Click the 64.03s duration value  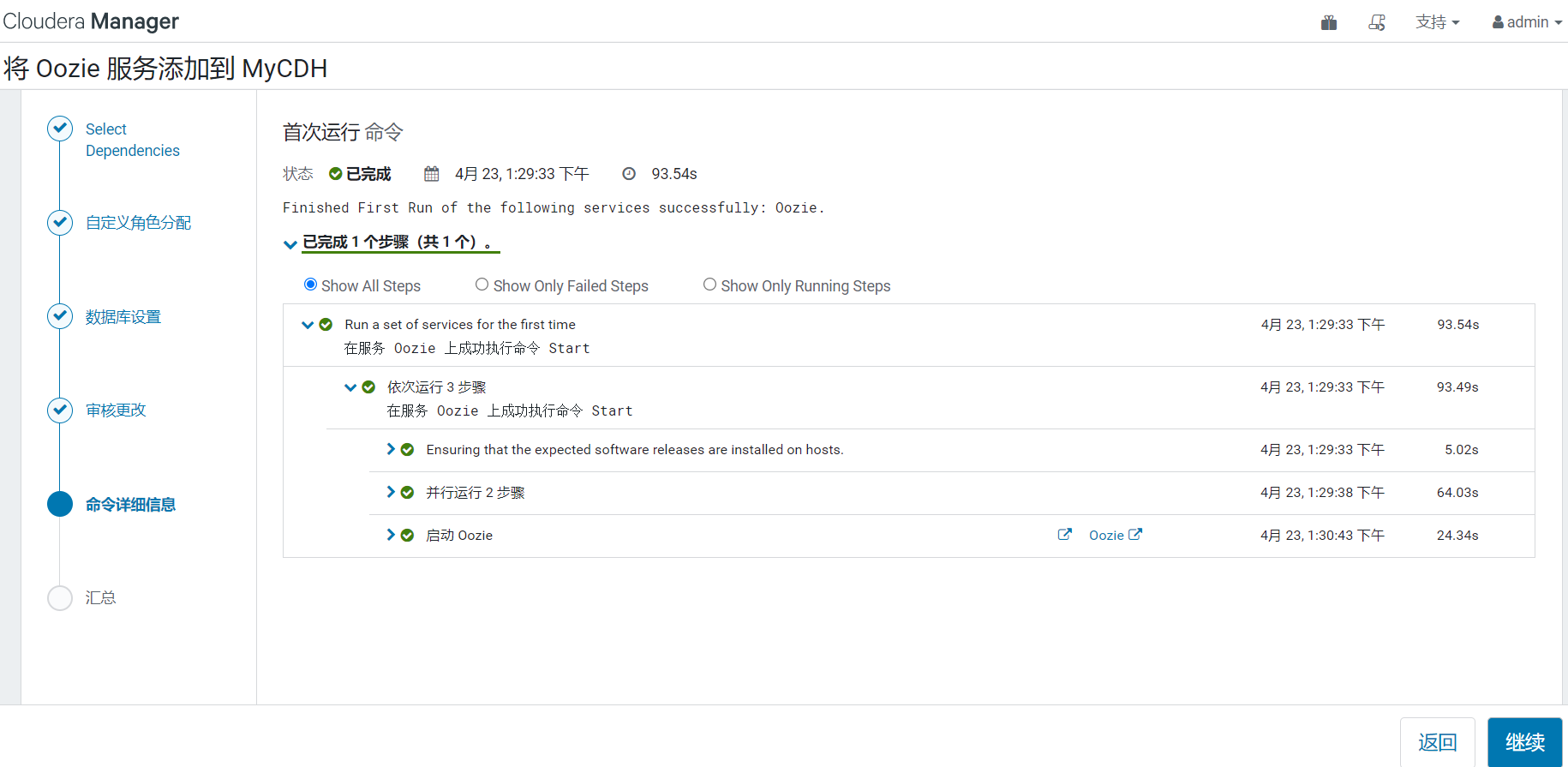coord(1457,493)
